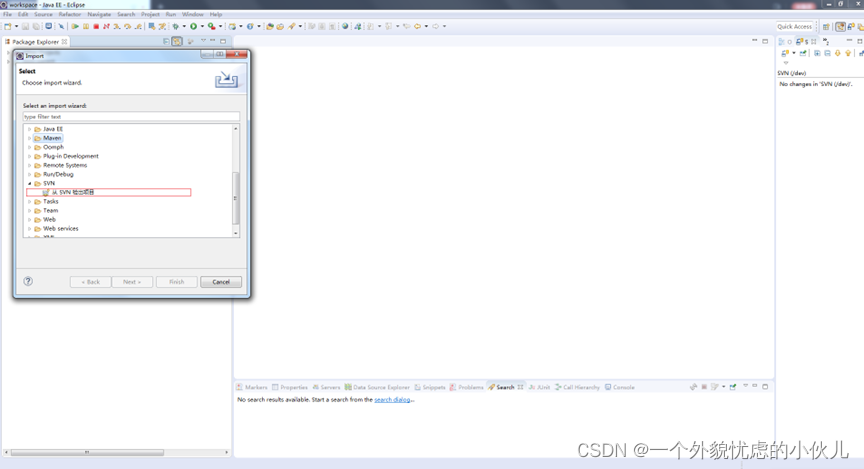
Task: Click Go to Previous Difference up arrow
Action: point(848,53)
